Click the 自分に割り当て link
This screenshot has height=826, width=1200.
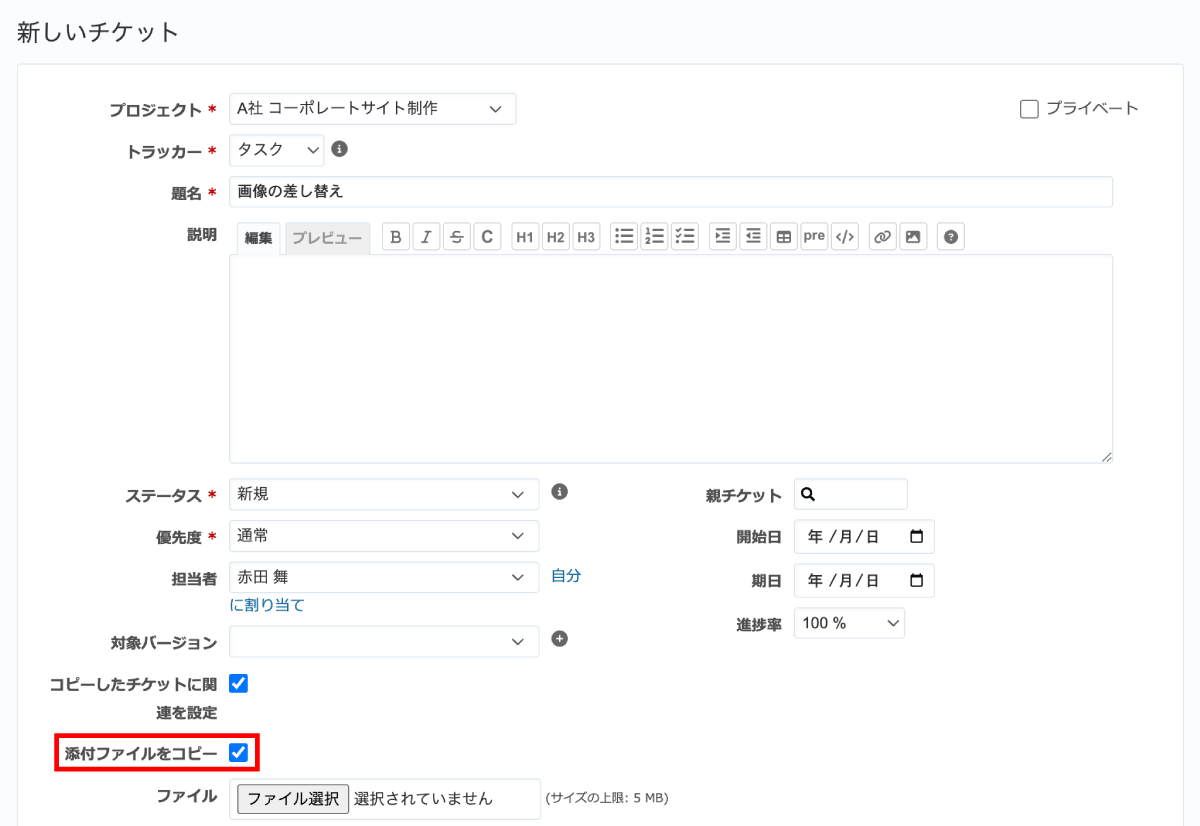(565, 576)
